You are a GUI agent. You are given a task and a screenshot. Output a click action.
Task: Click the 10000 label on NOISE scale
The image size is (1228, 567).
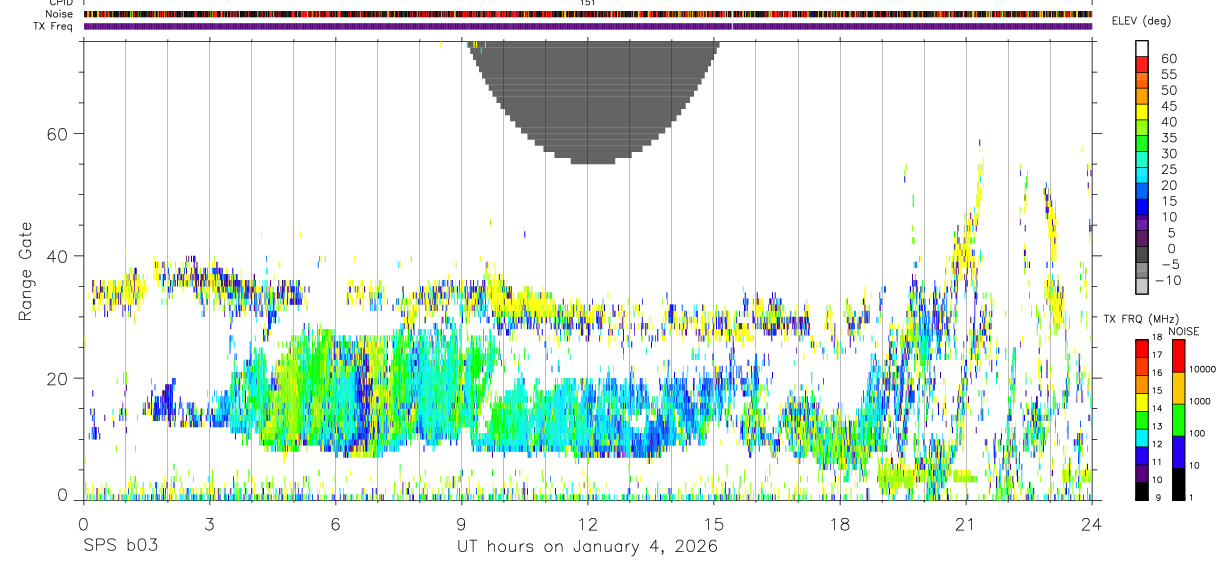click(x=1203, y=369)
